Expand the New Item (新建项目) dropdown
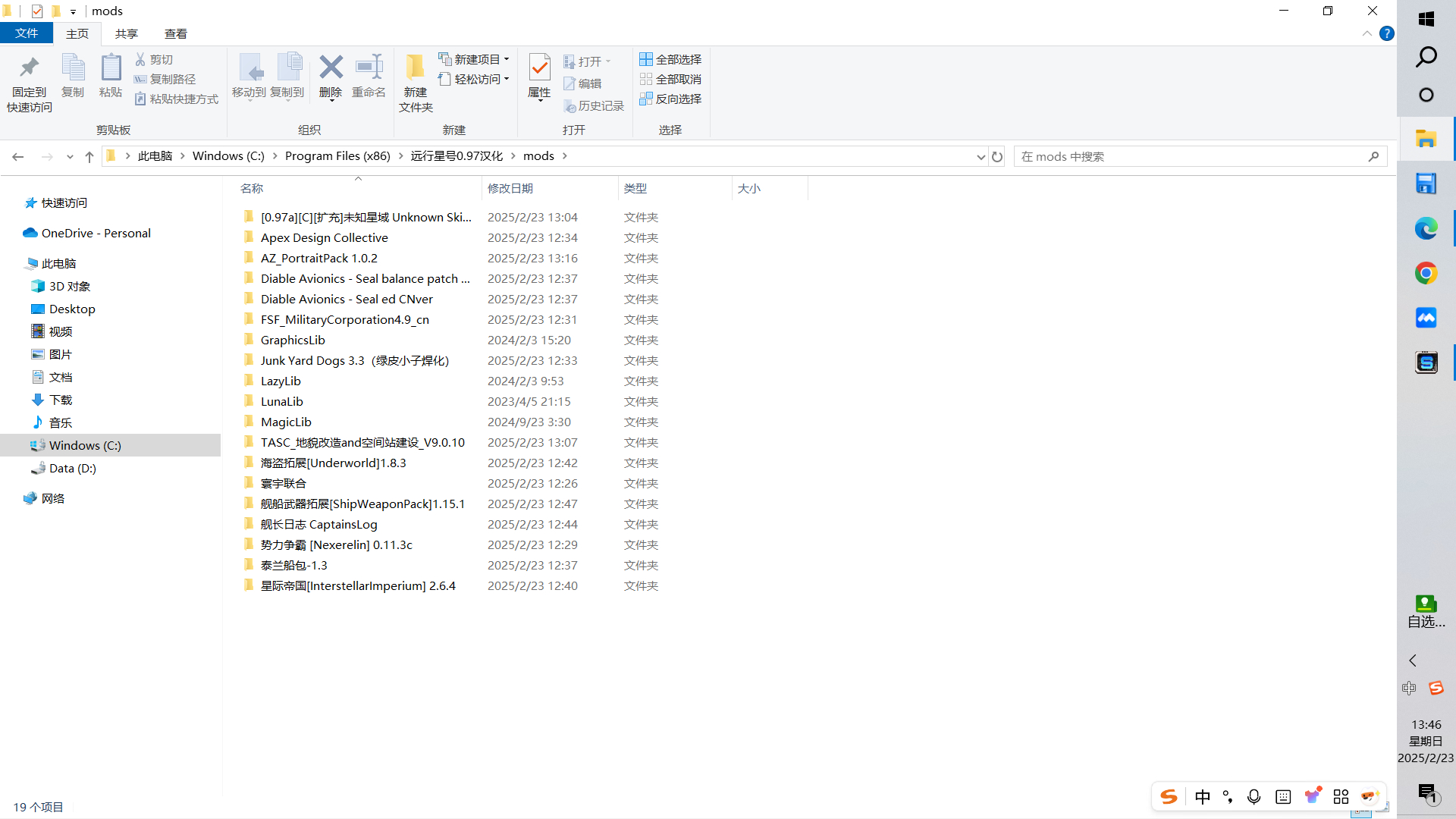 point(475,59)
